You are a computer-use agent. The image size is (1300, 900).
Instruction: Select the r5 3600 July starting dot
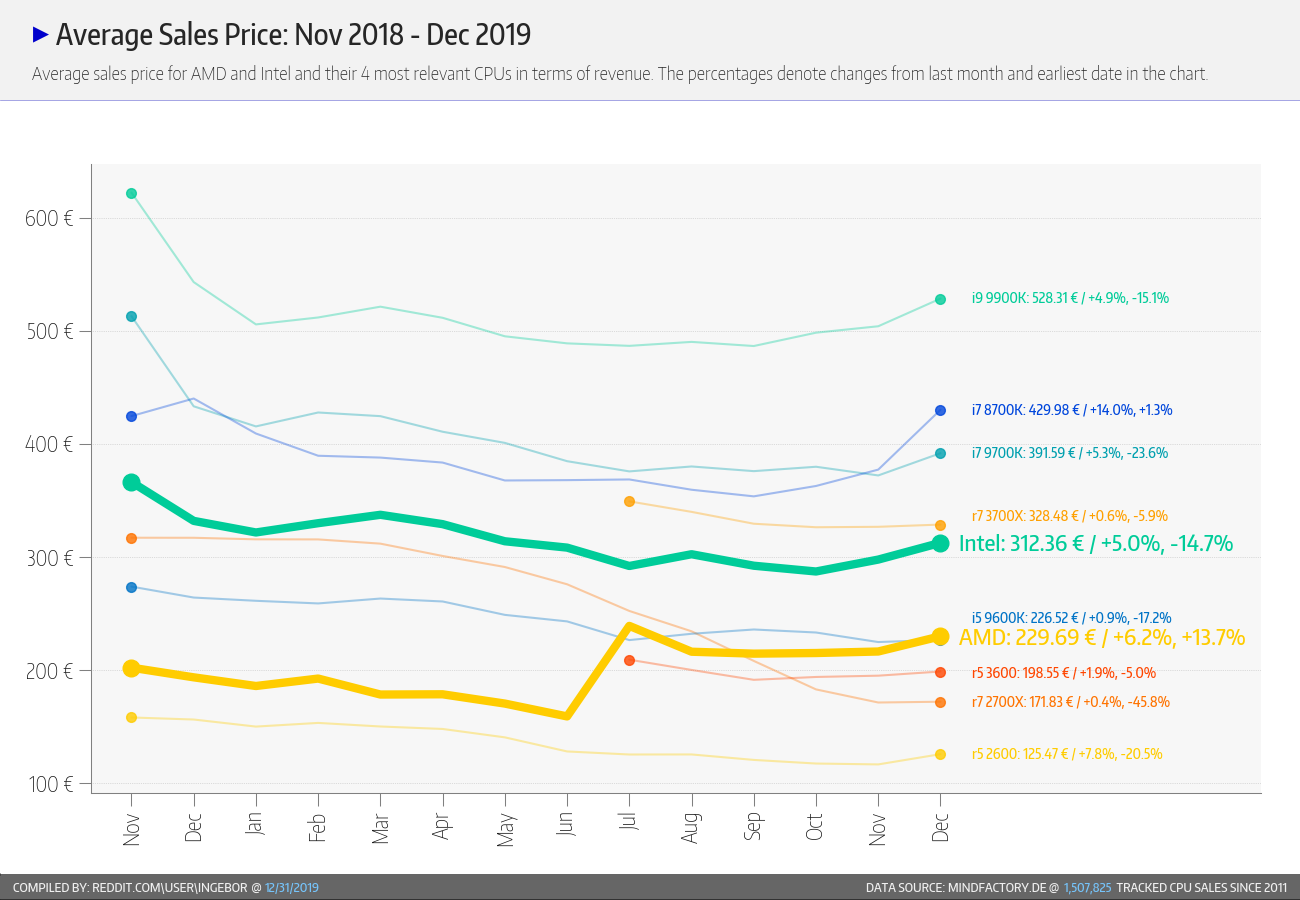tap(629, 660)
